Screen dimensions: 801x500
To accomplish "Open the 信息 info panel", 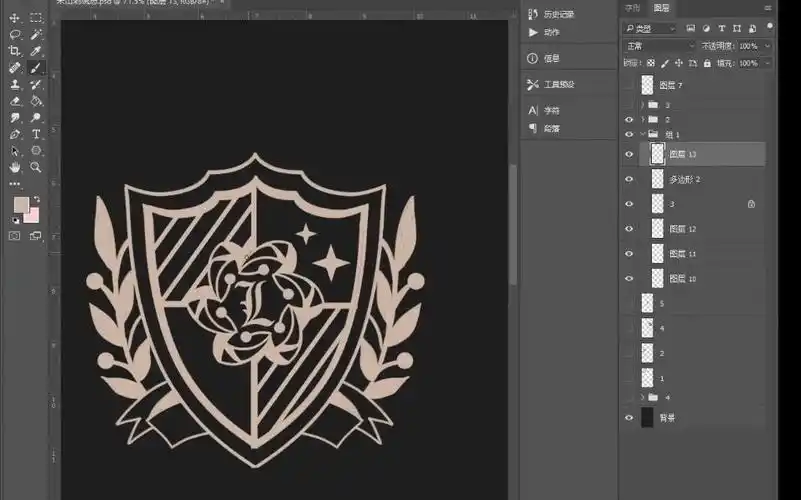I will 544,58.
